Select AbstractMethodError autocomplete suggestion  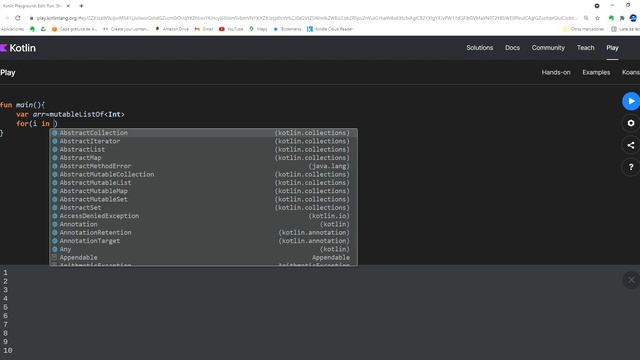pyautogui.click(x=203, y=166)
